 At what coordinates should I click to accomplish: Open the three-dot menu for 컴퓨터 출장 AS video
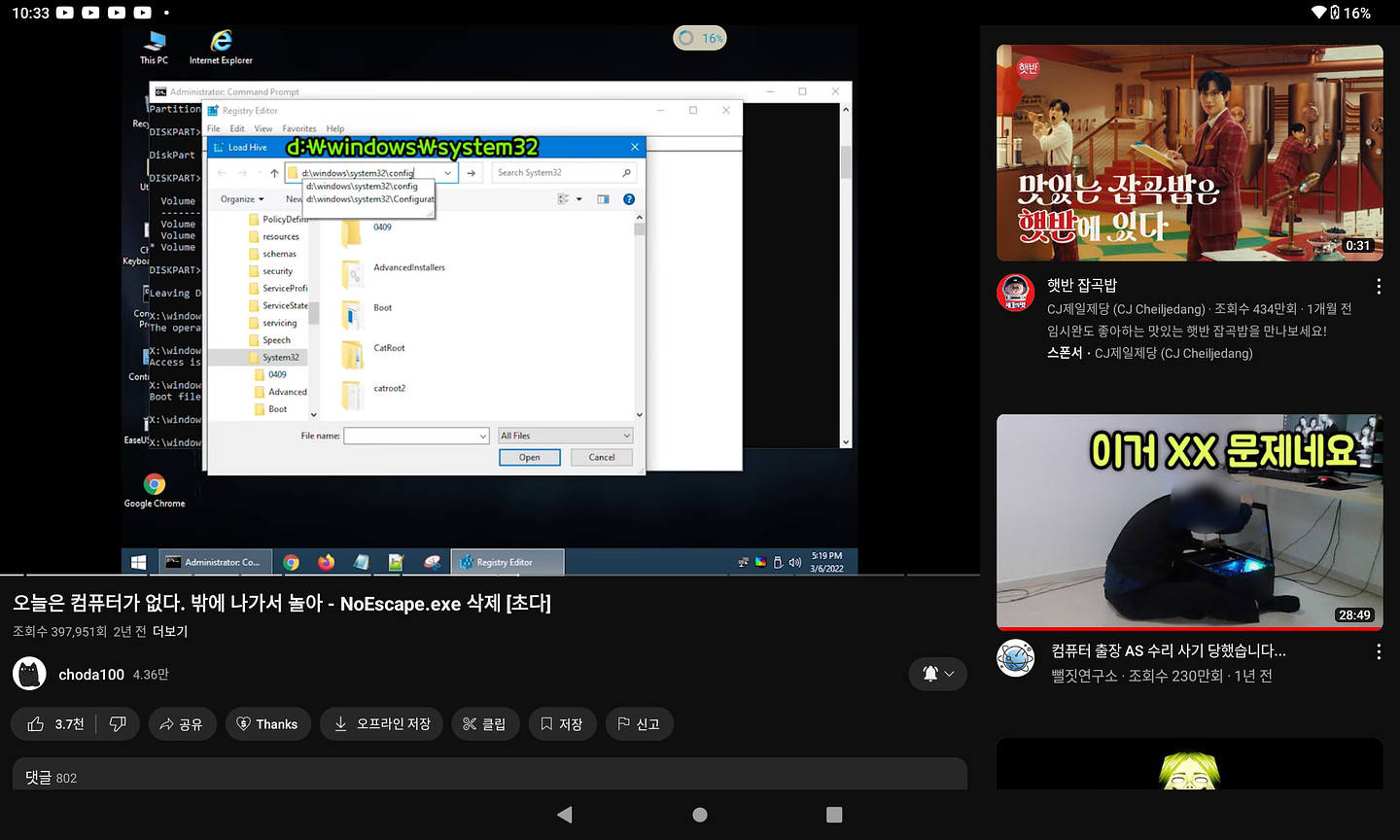(x=1378, y=652)
